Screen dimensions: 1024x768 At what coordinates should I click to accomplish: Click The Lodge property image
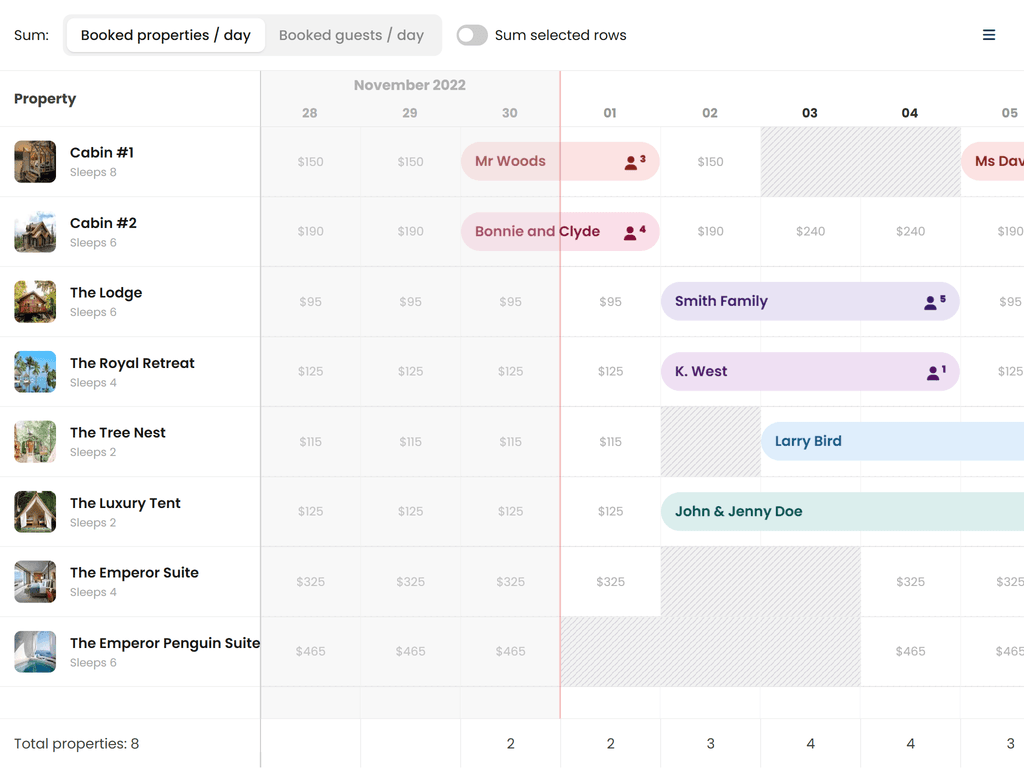click(35, 302)
